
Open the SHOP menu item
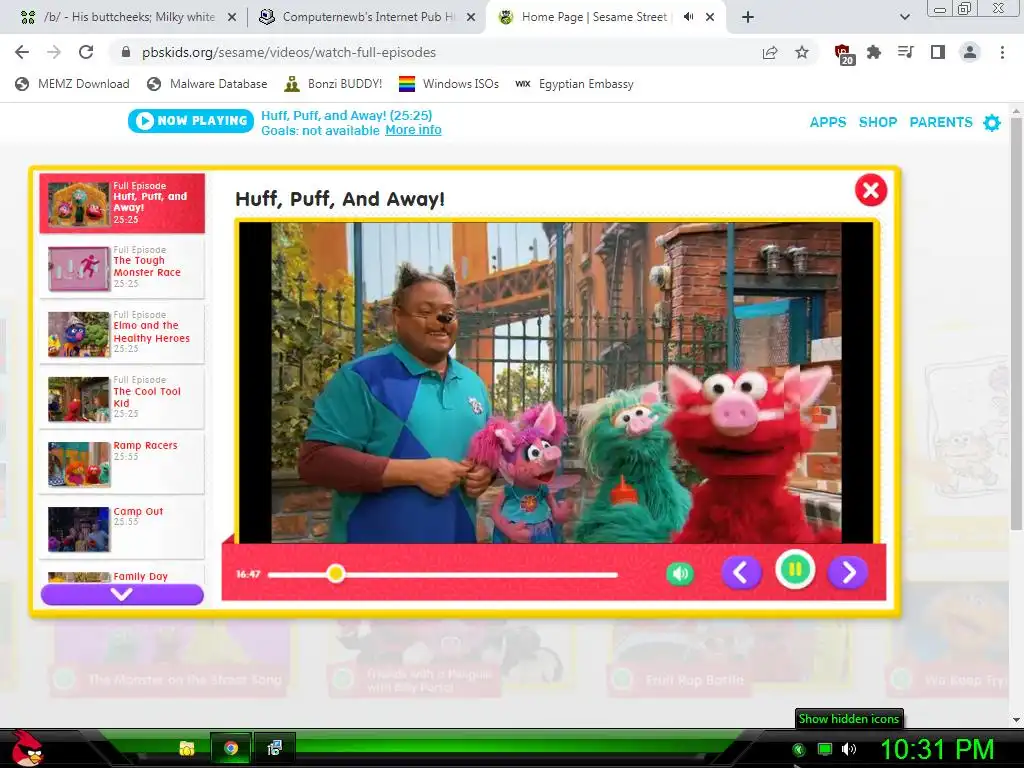pyautogui.click(x=878, y=122)
